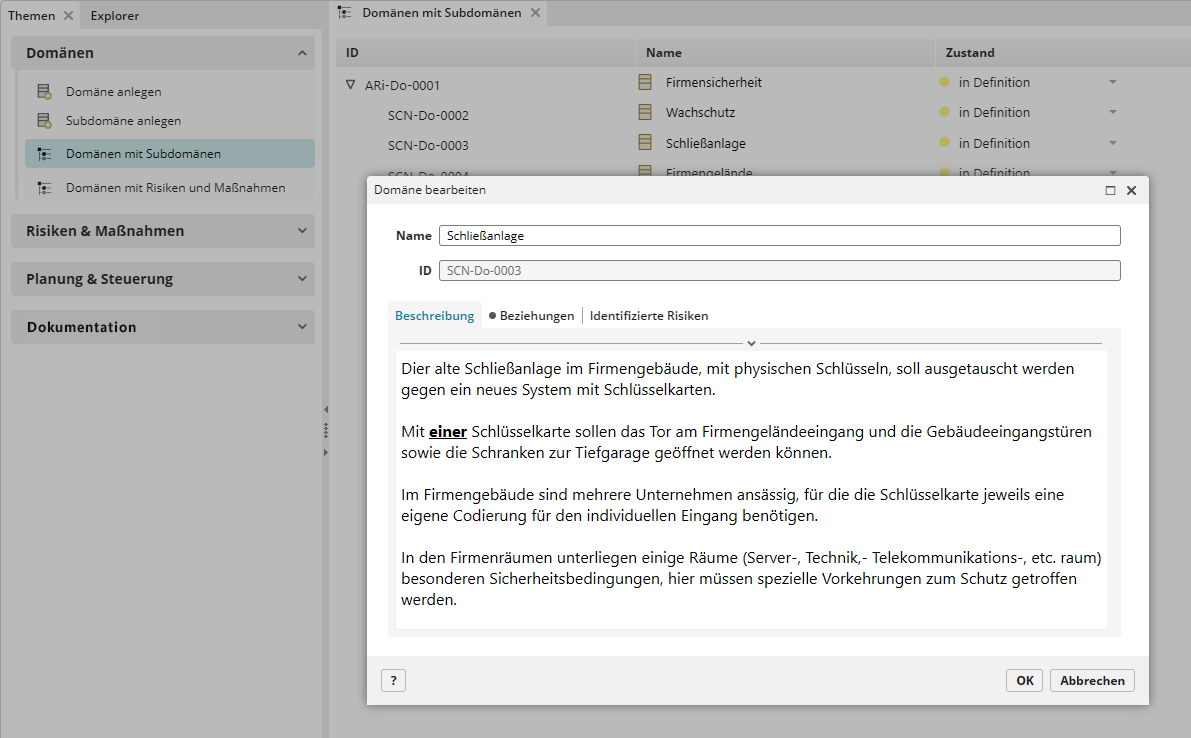
Task: Maximize the Domäne bearbeiten dialog
Action: pos(1110,191)
